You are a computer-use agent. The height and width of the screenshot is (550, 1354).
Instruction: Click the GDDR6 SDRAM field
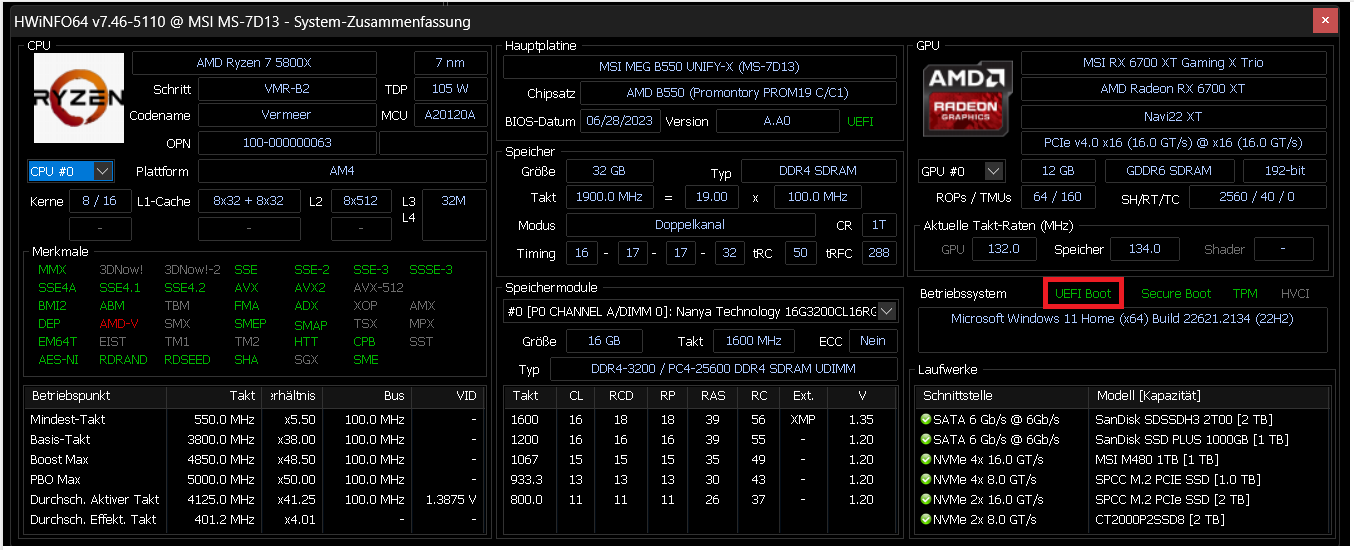(1168, 171)
